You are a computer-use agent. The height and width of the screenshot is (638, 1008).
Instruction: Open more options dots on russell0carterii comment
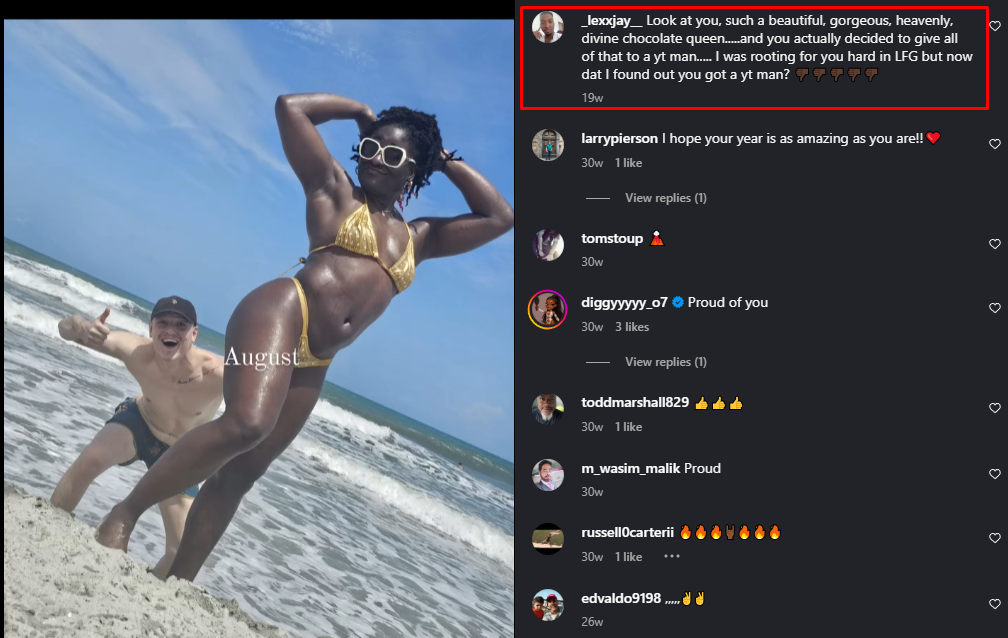pos(672,556)
